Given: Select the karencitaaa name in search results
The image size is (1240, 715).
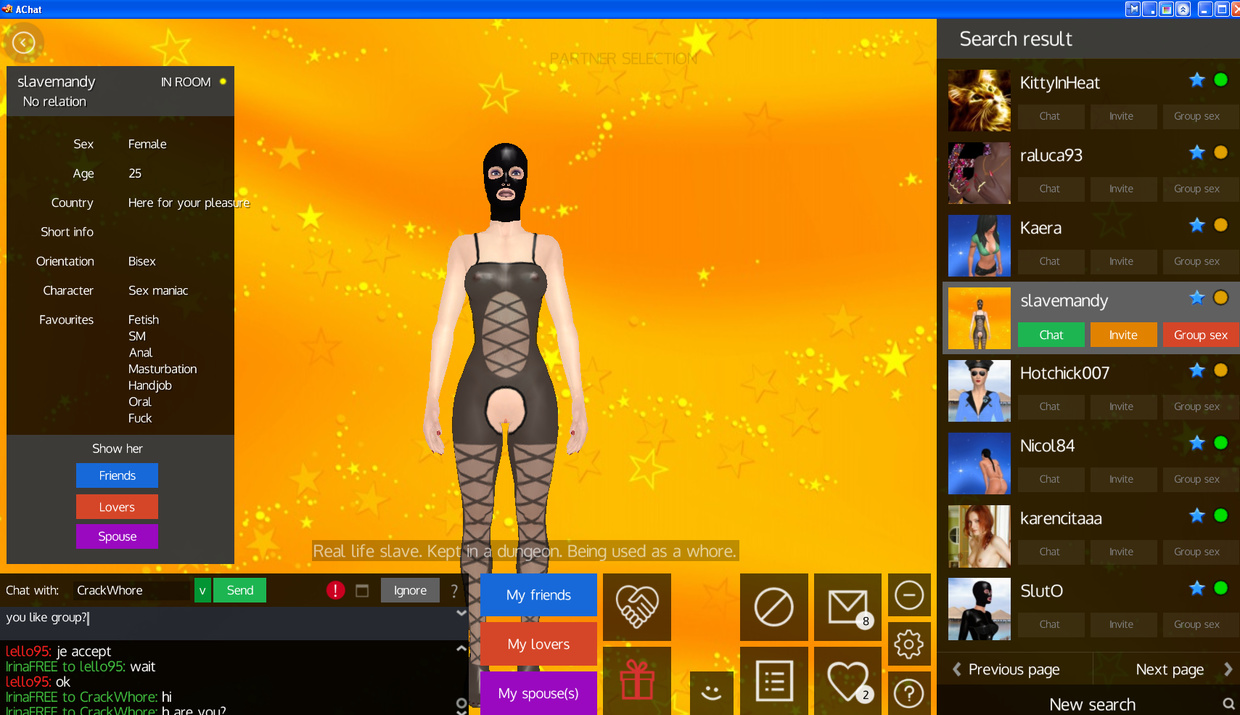Looking at the screenshot, I should click(x=1060, y=518).
